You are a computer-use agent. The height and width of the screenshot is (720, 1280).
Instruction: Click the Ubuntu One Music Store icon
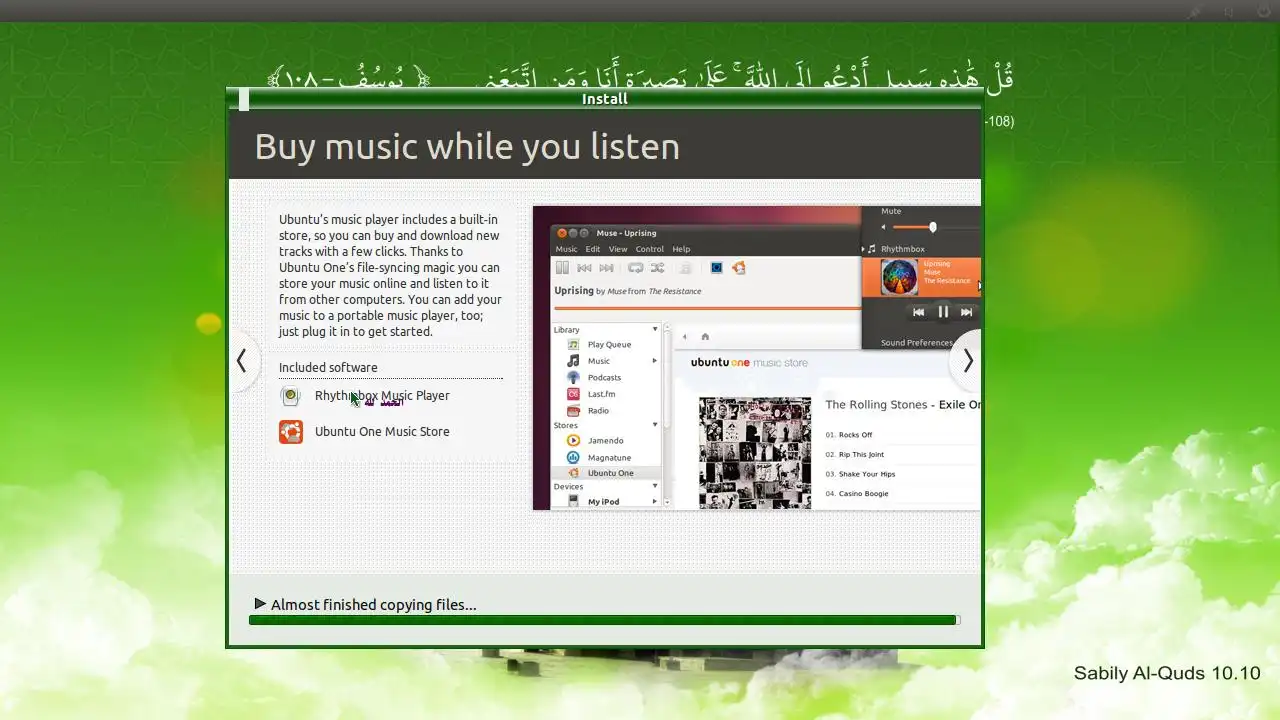point(290,432)
